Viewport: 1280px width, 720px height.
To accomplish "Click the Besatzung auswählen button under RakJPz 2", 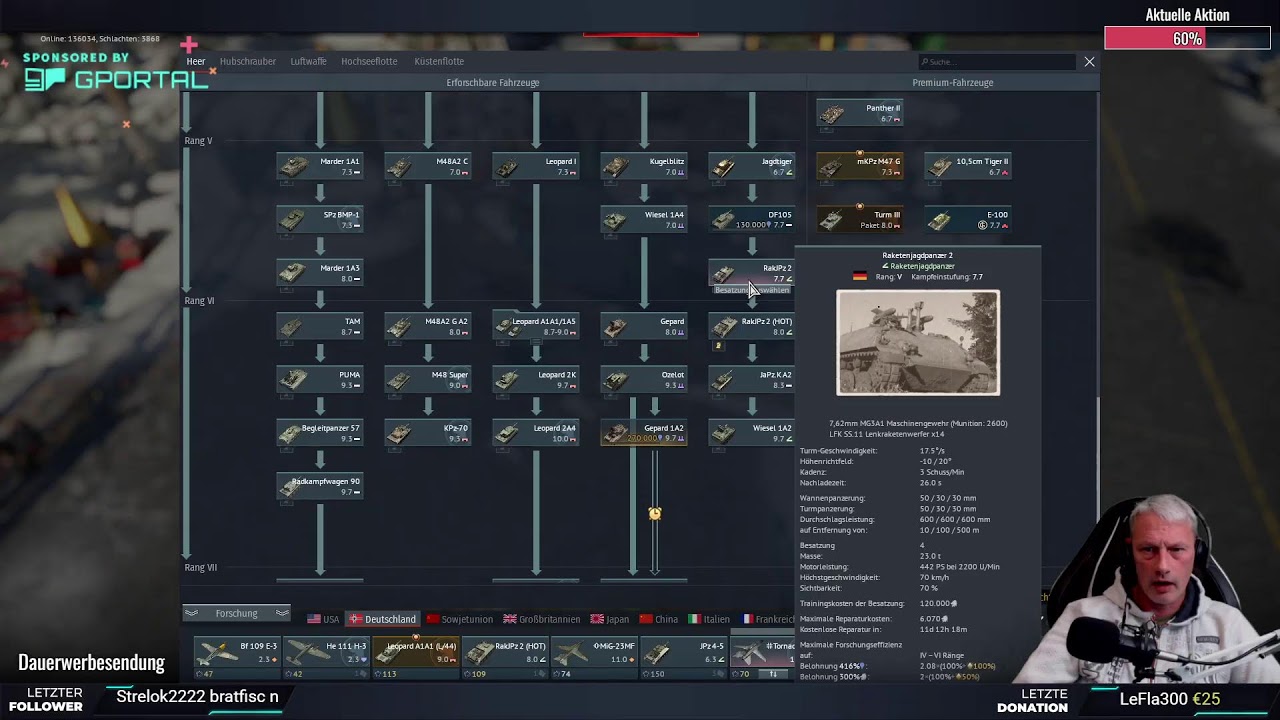I will pyautogui.click(x=752, y=290).
